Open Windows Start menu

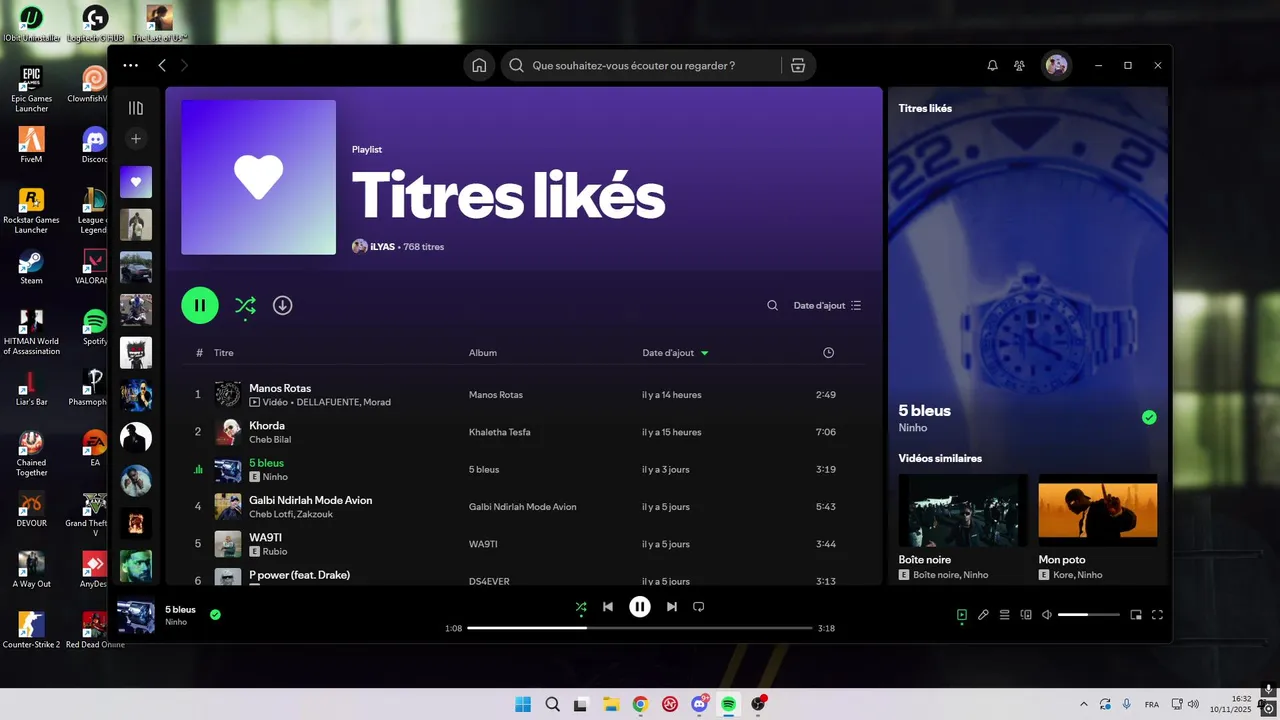[x=523, y=704]
